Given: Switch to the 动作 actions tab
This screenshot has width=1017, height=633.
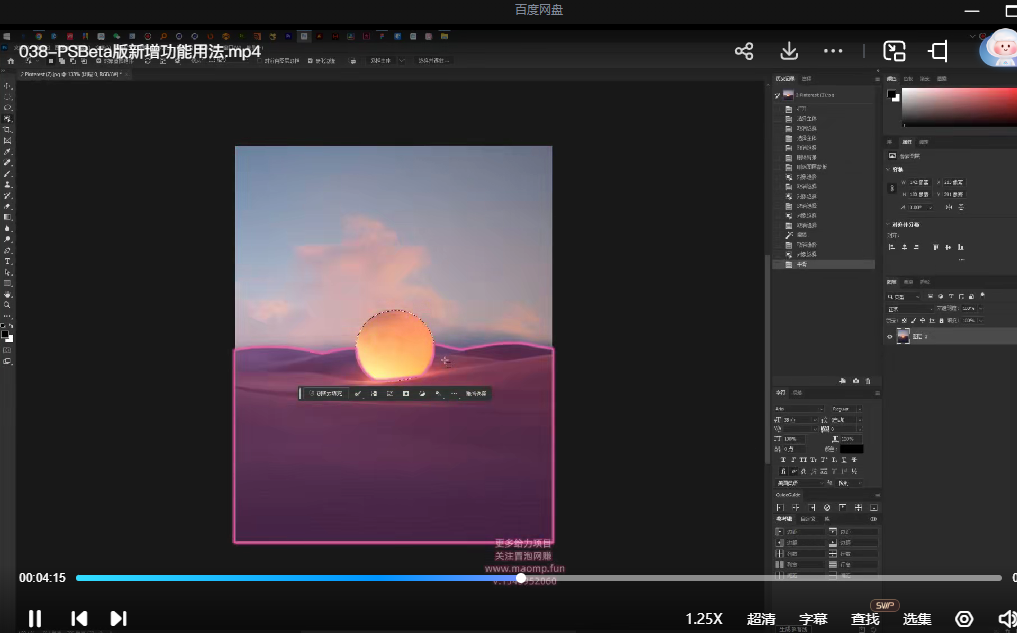Looking at the screenshot, I should point(806,78).
